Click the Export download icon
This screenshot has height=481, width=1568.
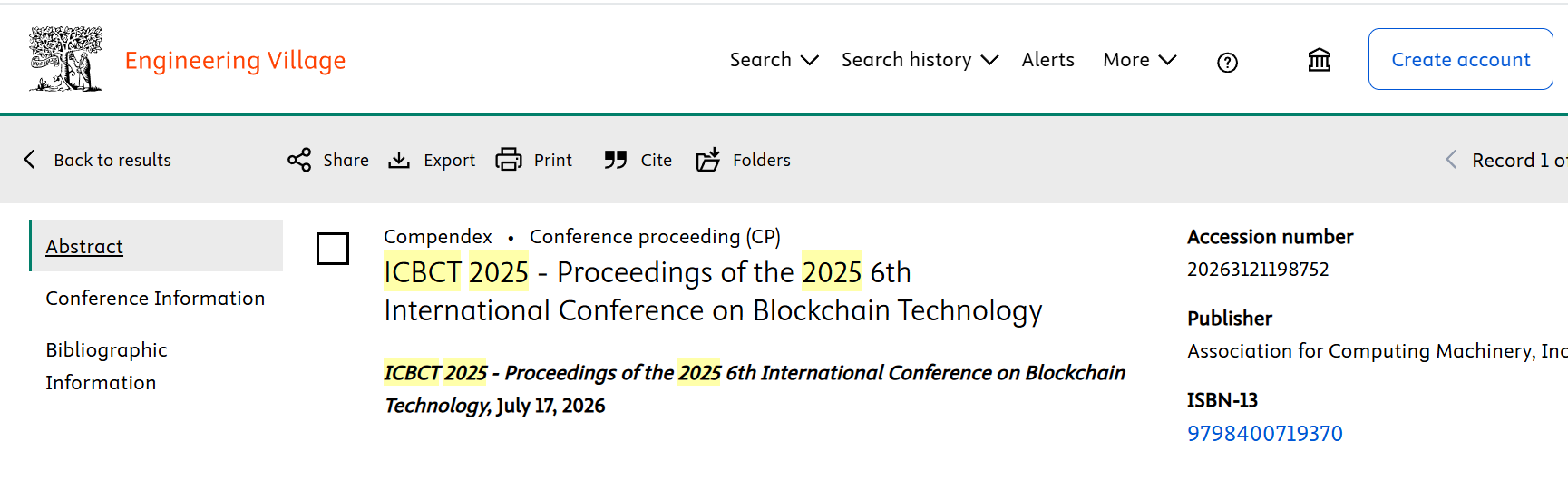[x=399, y=160]
